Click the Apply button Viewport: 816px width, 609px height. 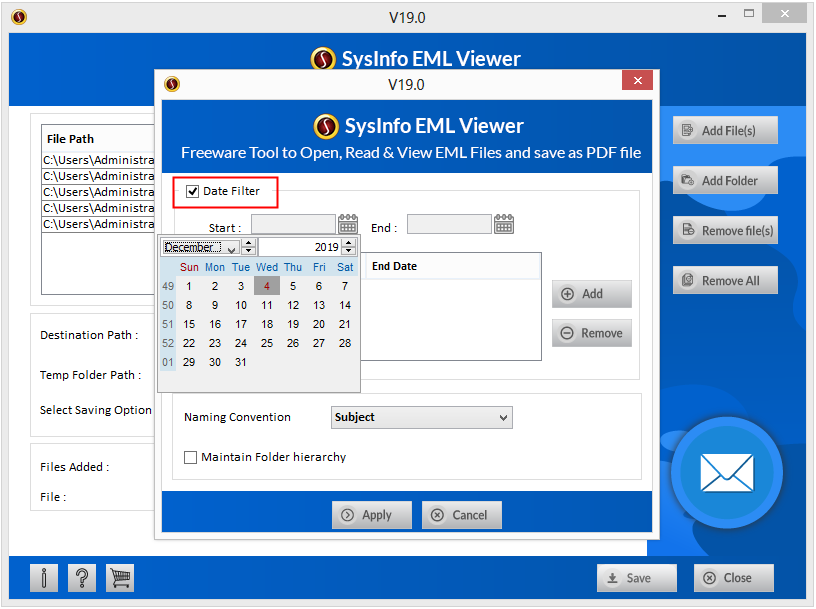point(372,515)
